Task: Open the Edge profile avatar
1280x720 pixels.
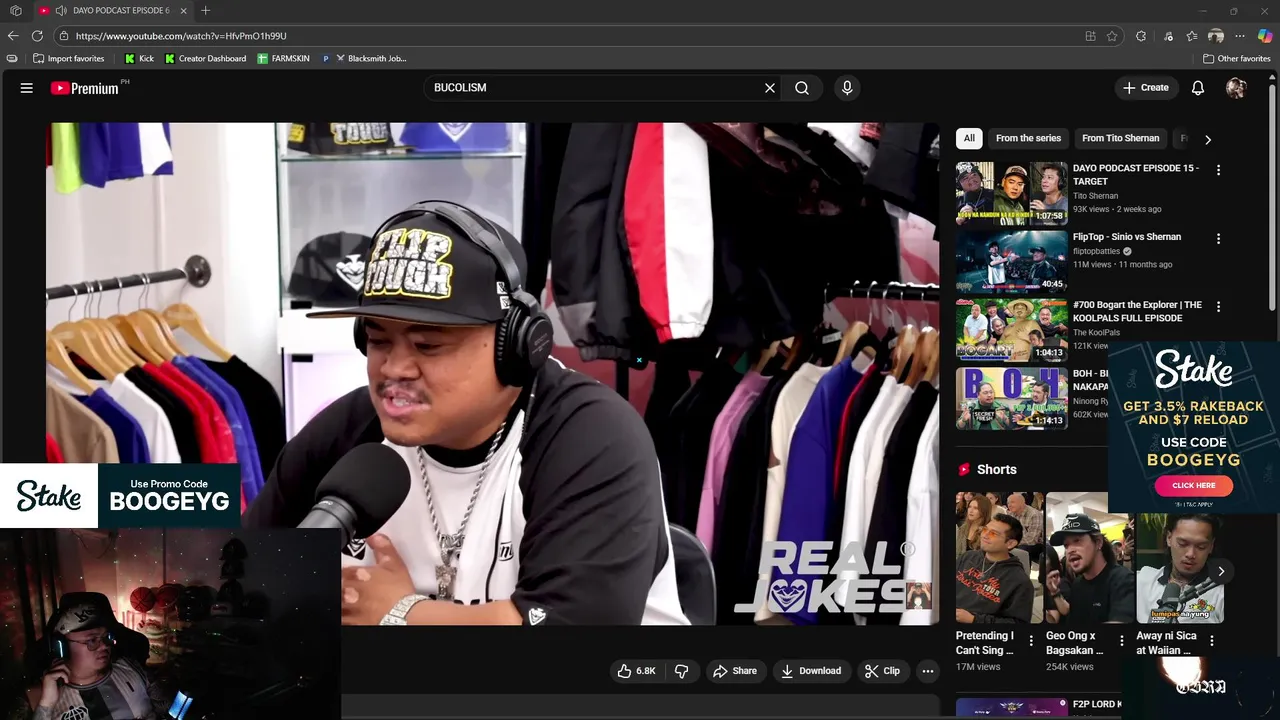Action: 1216,36
